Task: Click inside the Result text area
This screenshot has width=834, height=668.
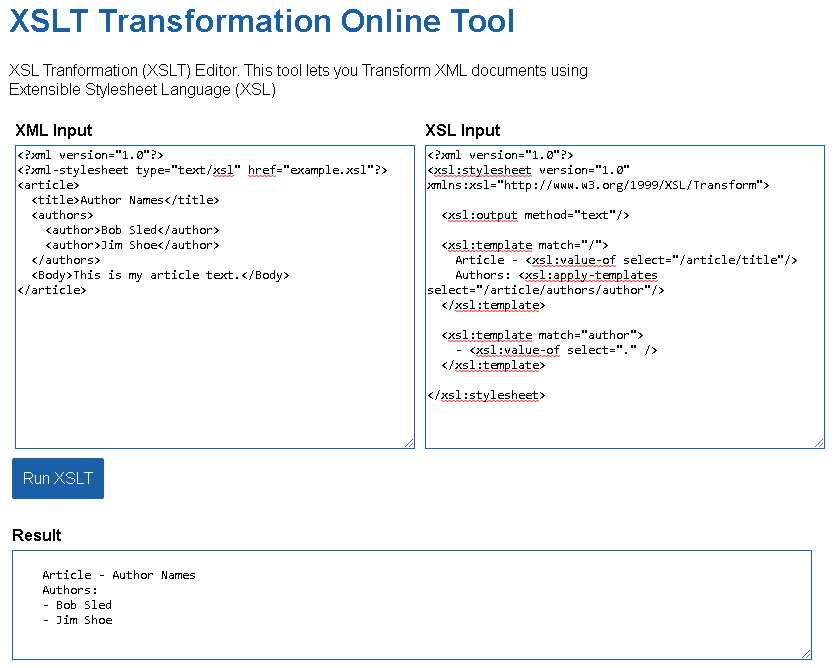Action: [412, 605]
